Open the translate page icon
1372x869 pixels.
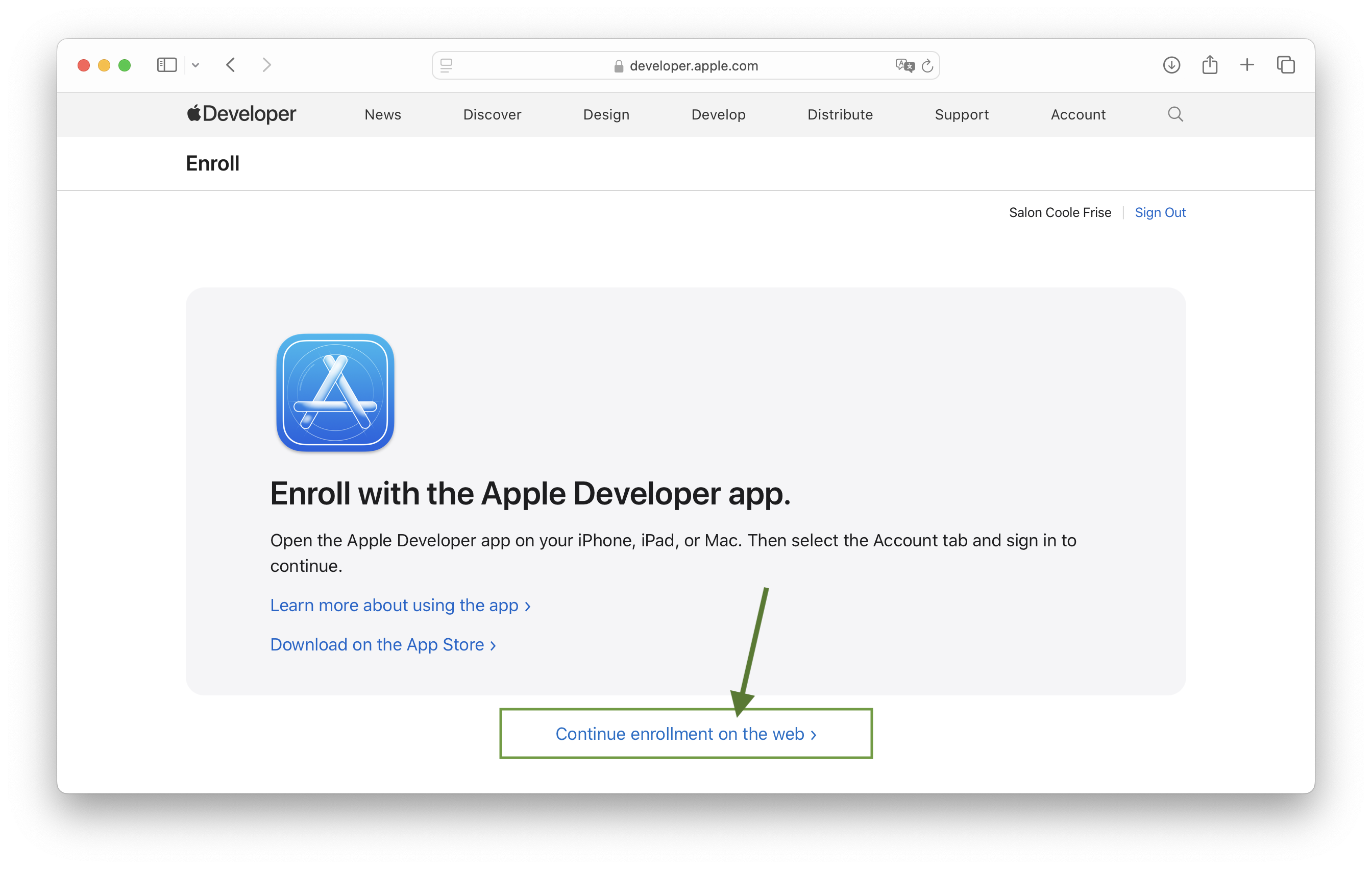click(904, 65)
